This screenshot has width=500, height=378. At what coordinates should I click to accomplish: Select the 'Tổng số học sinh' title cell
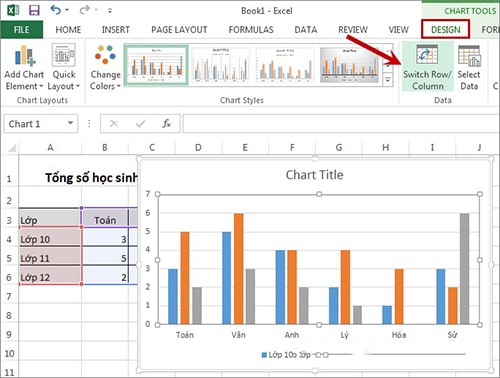pos(91,178)
